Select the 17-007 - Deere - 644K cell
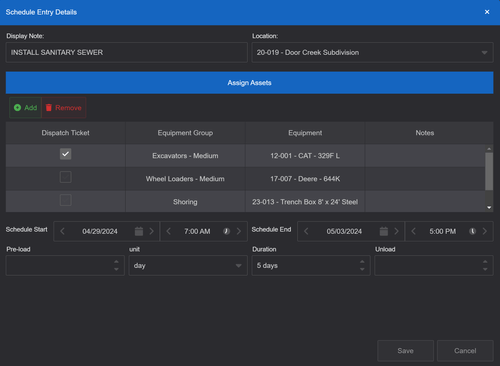Viewport: 500px width, 366px height. click(x=305, y=179)
